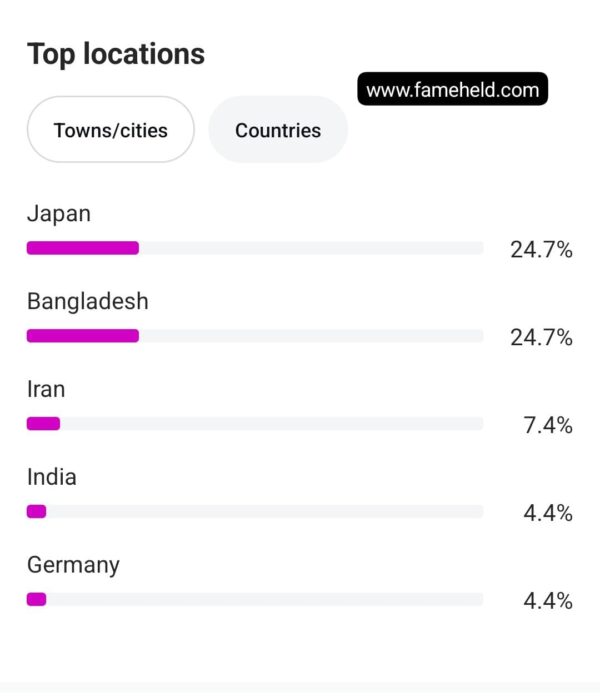Select the Bangladesh country label
The height and width of the screenshot is (696, 600).
tap(87, 301)
